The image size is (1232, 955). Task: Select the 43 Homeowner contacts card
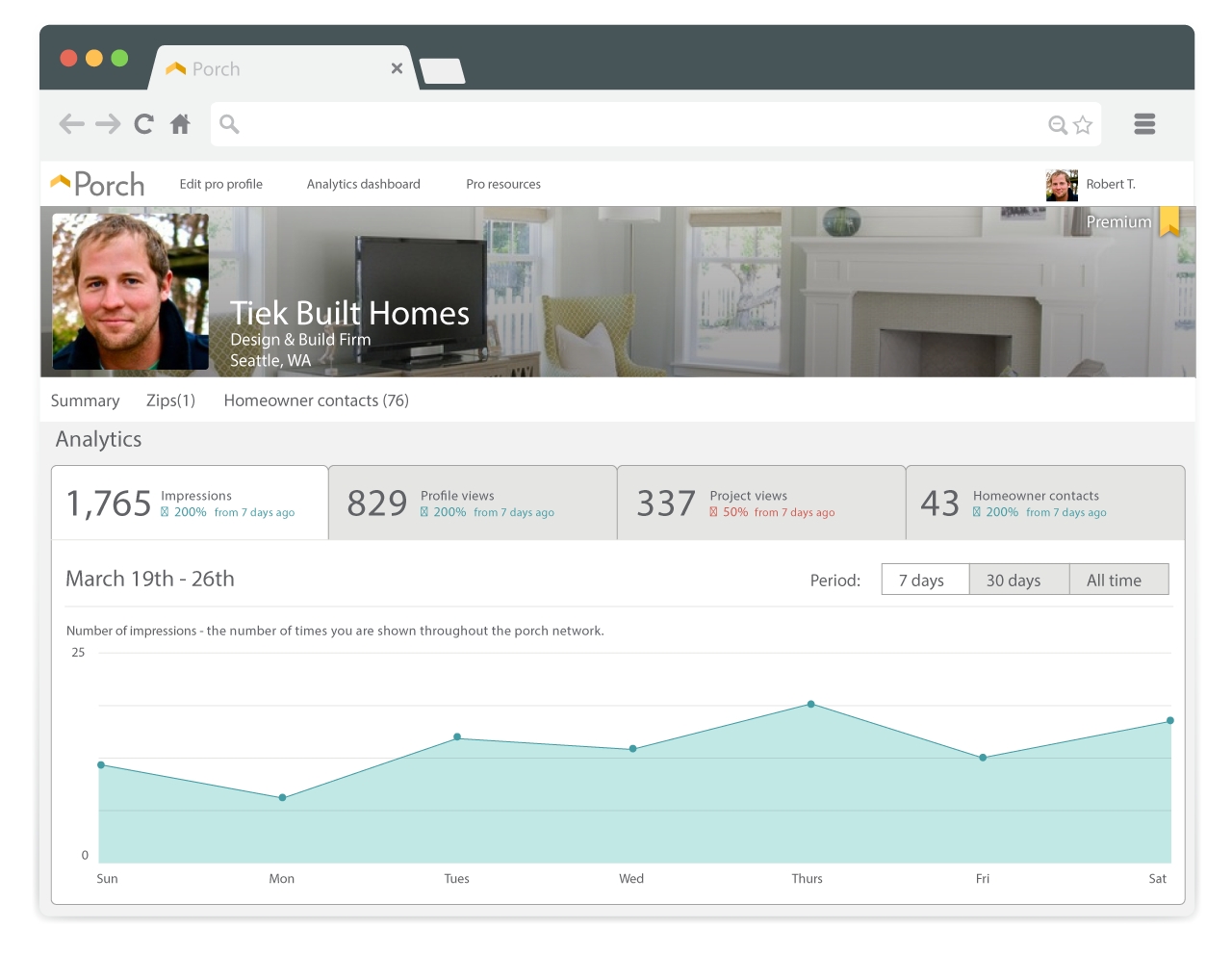(x=1045, y=503)
